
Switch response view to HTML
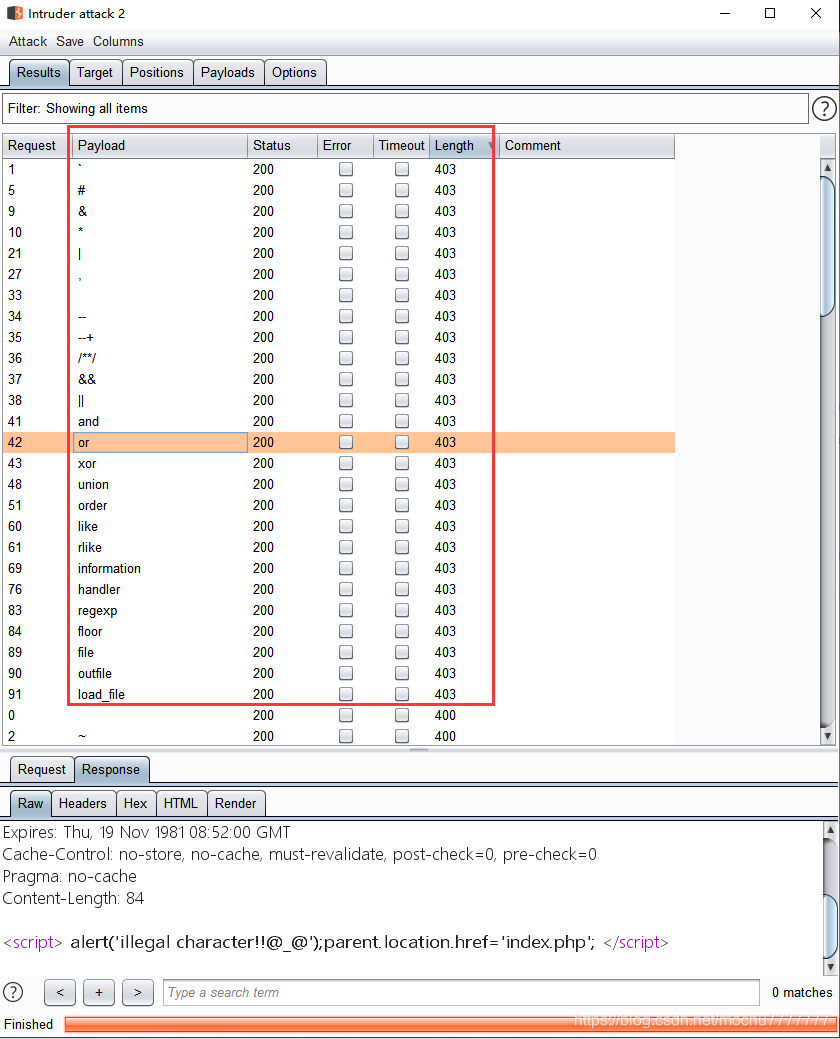tap(180, 803)
